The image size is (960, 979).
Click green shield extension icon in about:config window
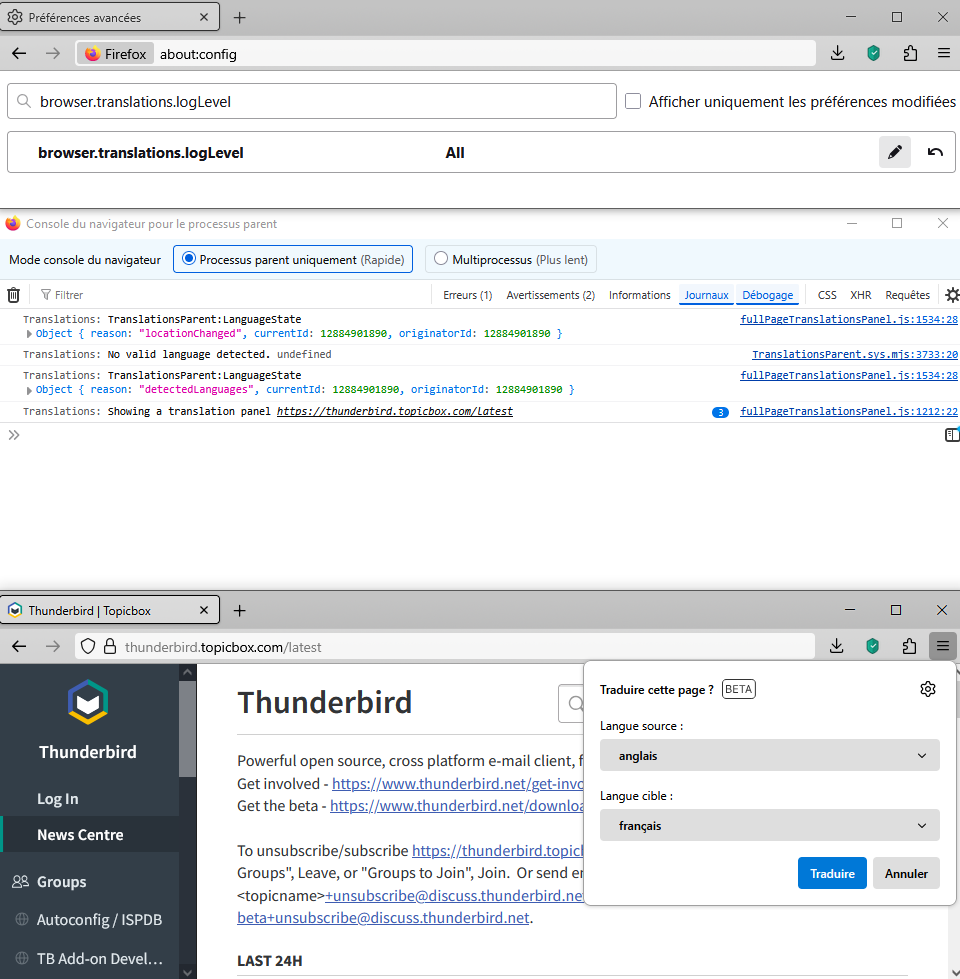coord(874,54)
